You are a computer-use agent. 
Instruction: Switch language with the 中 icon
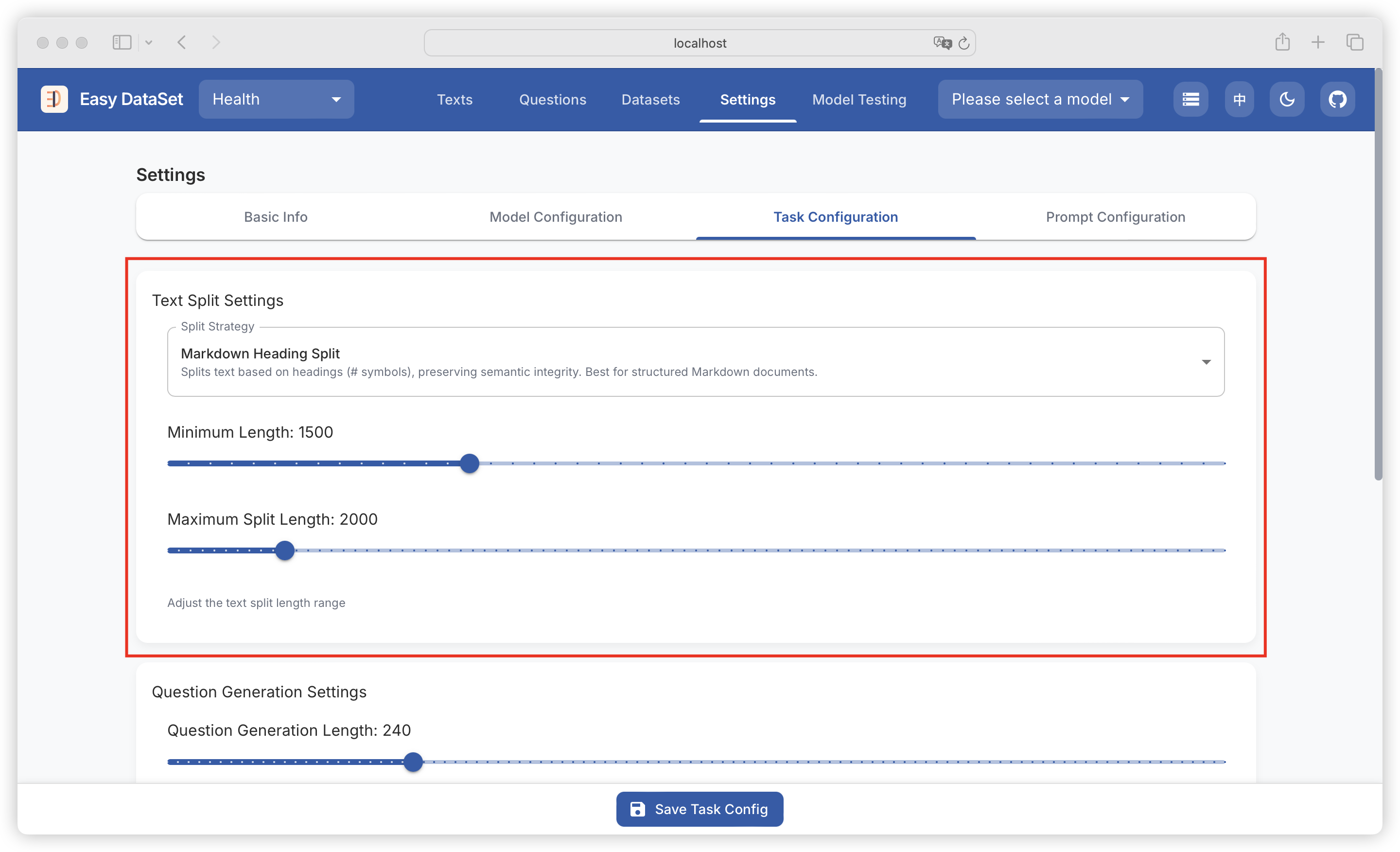click(1239, 99)
